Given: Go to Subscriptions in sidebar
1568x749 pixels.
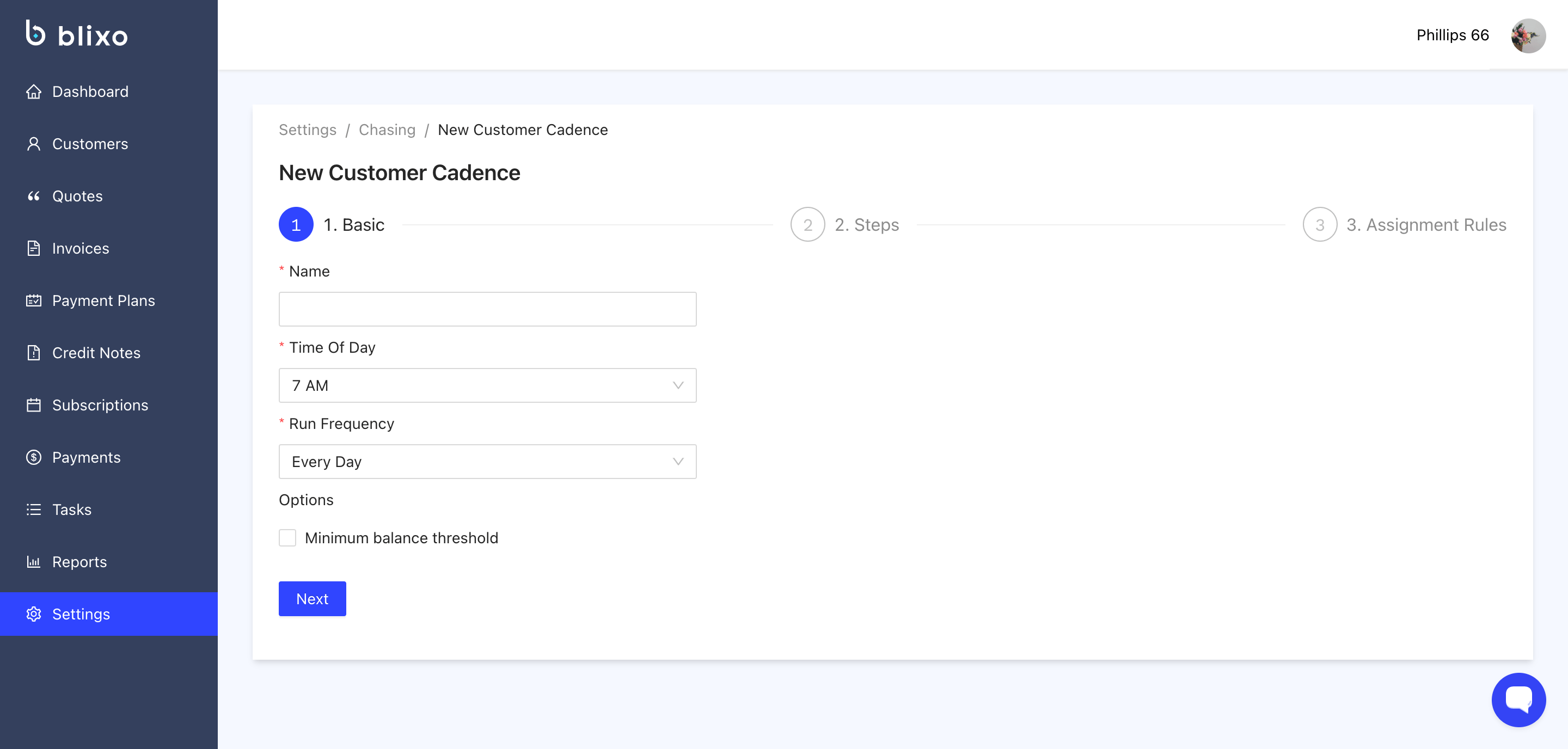Looking at the screenshot, I should [x=100, y=405].
